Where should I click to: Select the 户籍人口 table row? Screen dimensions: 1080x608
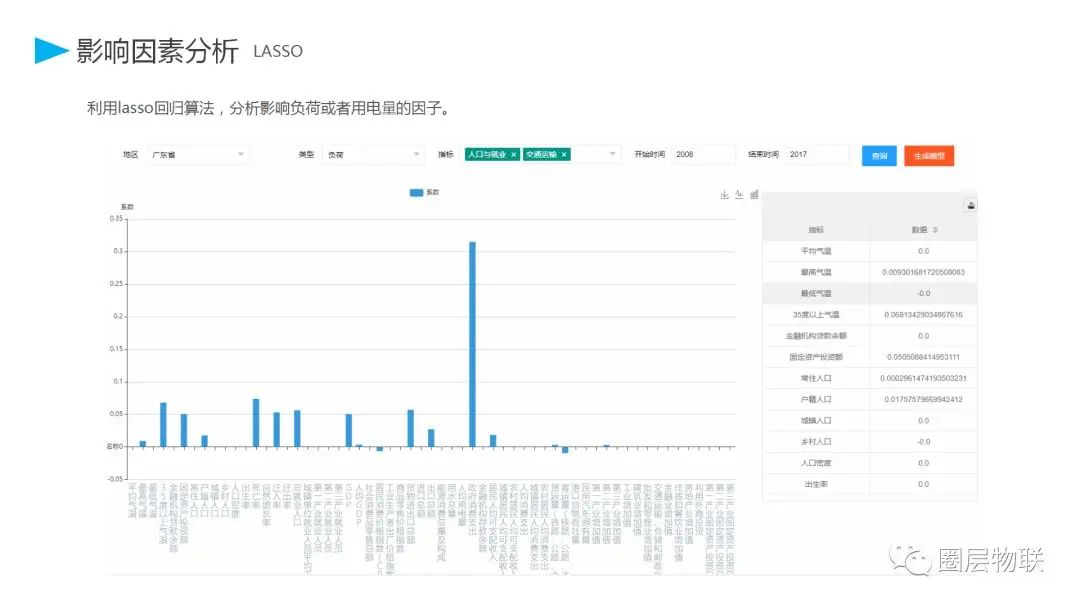[869, 399]
